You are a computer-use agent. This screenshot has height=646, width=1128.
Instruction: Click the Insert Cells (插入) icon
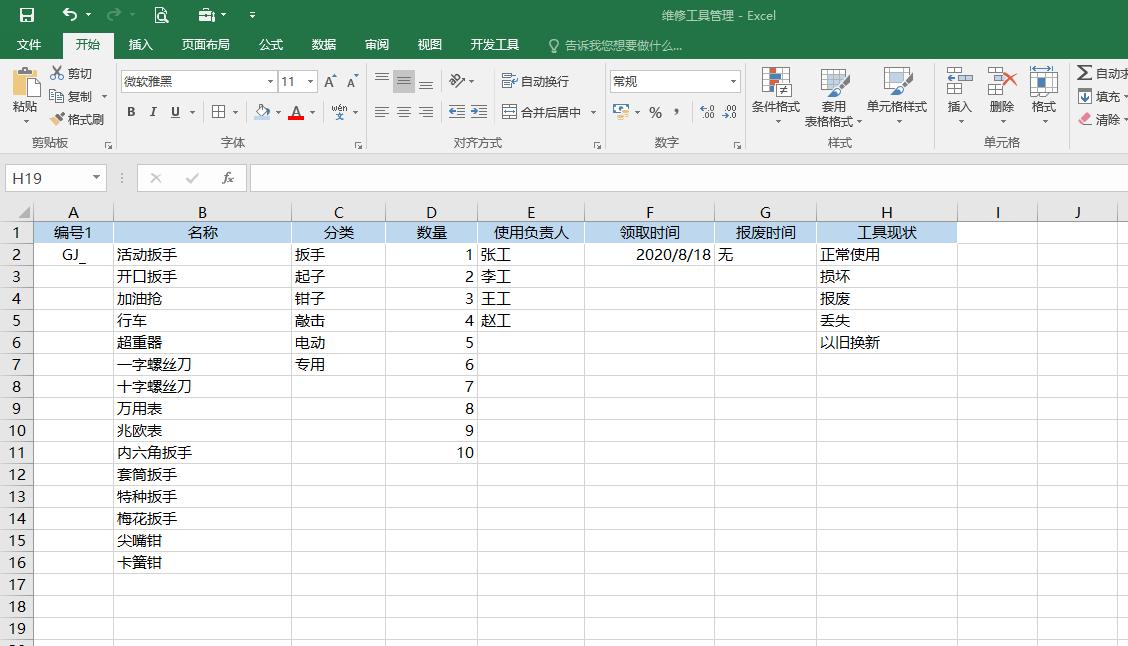click(x=958, y=95)
